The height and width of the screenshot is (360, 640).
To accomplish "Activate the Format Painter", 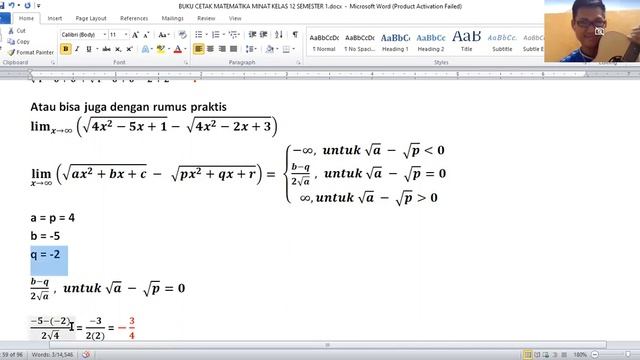I will [x=31, y=52].
